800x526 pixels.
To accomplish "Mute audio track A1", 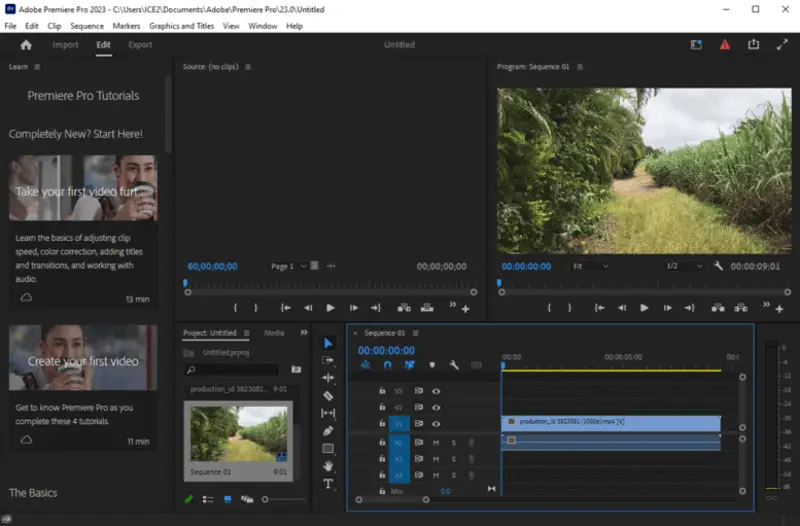I will pos(436,442).
